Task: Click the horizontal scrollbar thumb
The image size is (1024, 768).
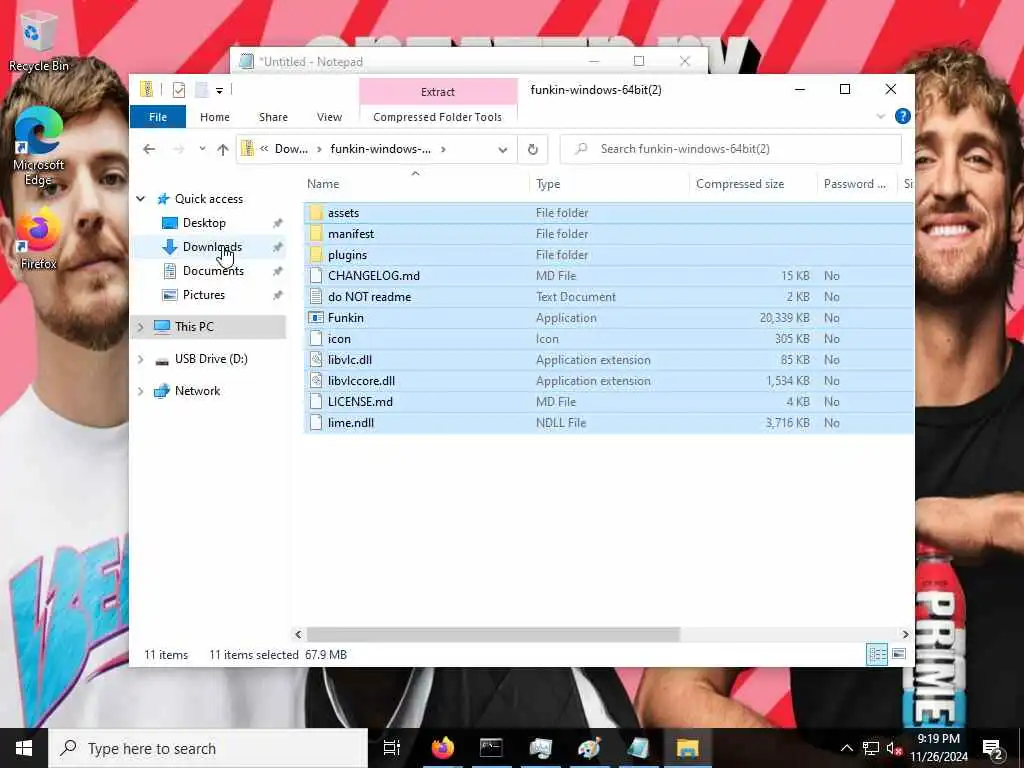Action: point(493,634)
